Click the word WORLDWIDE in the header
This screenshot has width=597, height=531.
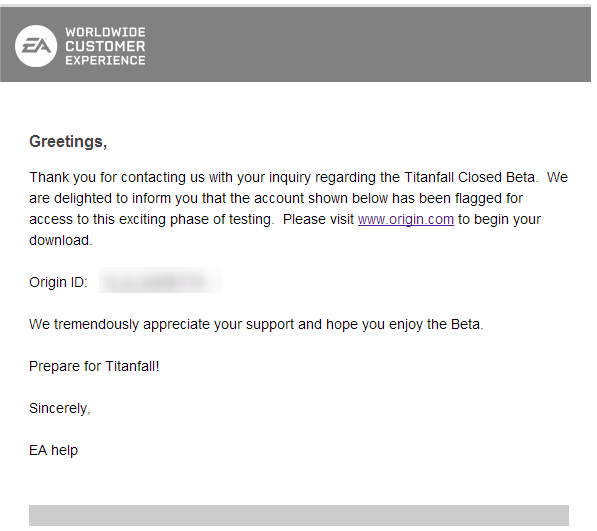105,32
